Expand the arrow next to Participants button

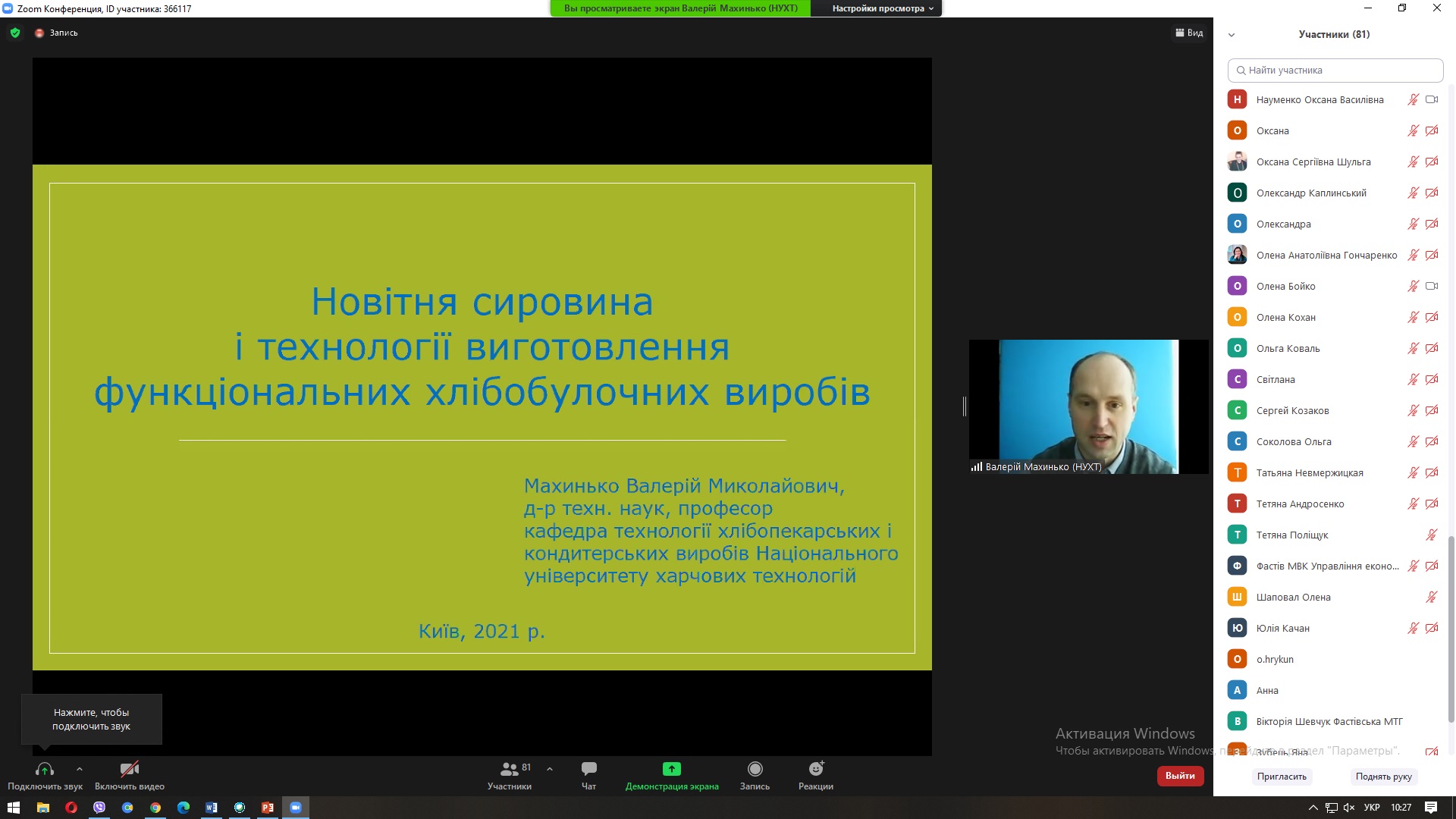550,769
